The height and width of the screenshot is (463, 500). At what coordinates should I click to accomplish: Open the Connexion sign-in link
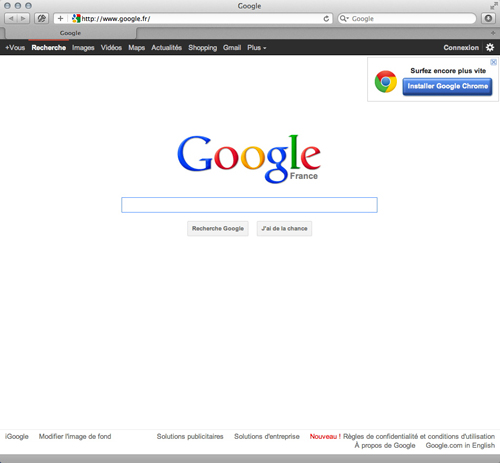pyautogui.click(x=461, y=48)
